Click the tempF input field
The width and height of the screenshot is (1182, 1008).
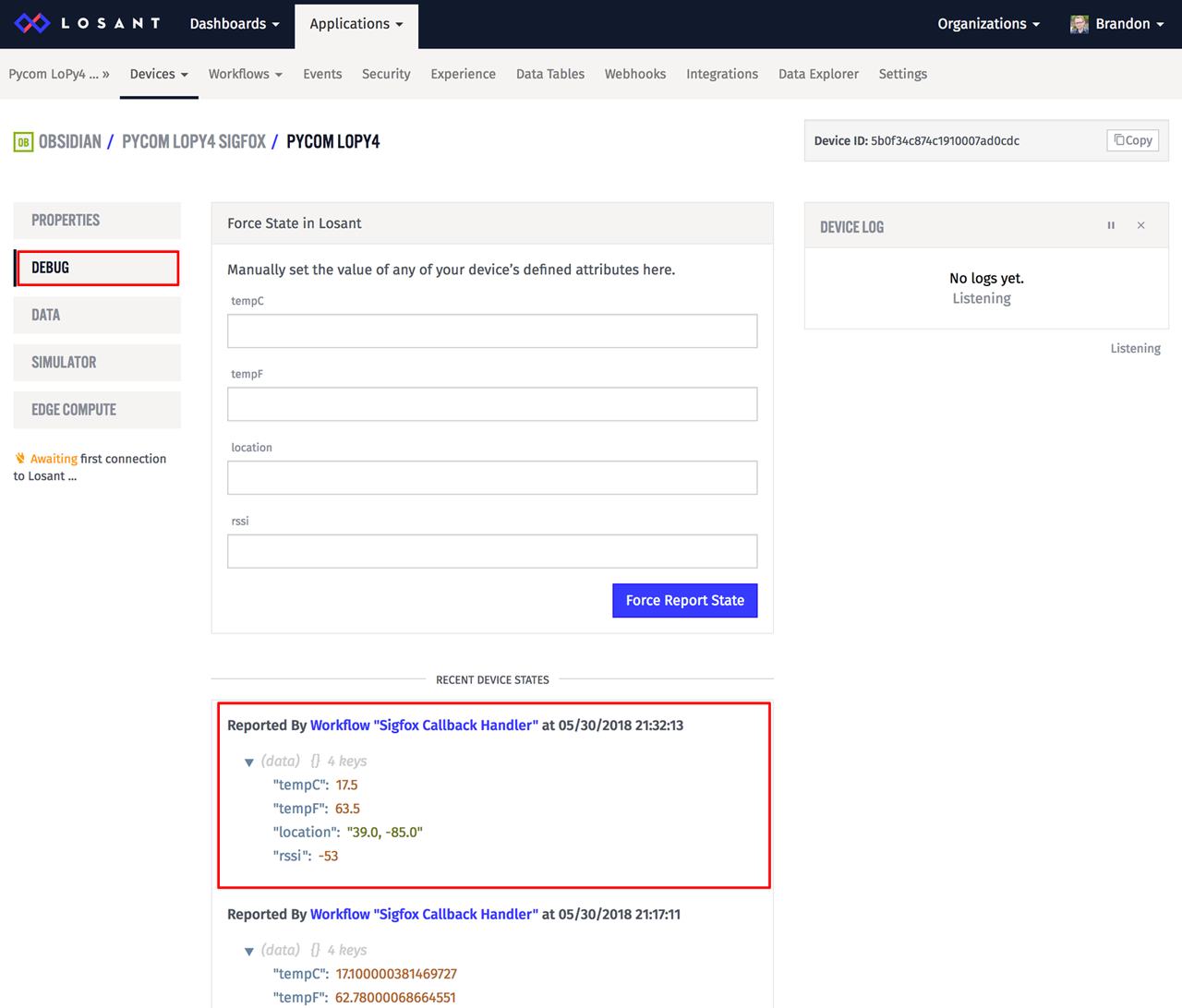coord(492,404)
